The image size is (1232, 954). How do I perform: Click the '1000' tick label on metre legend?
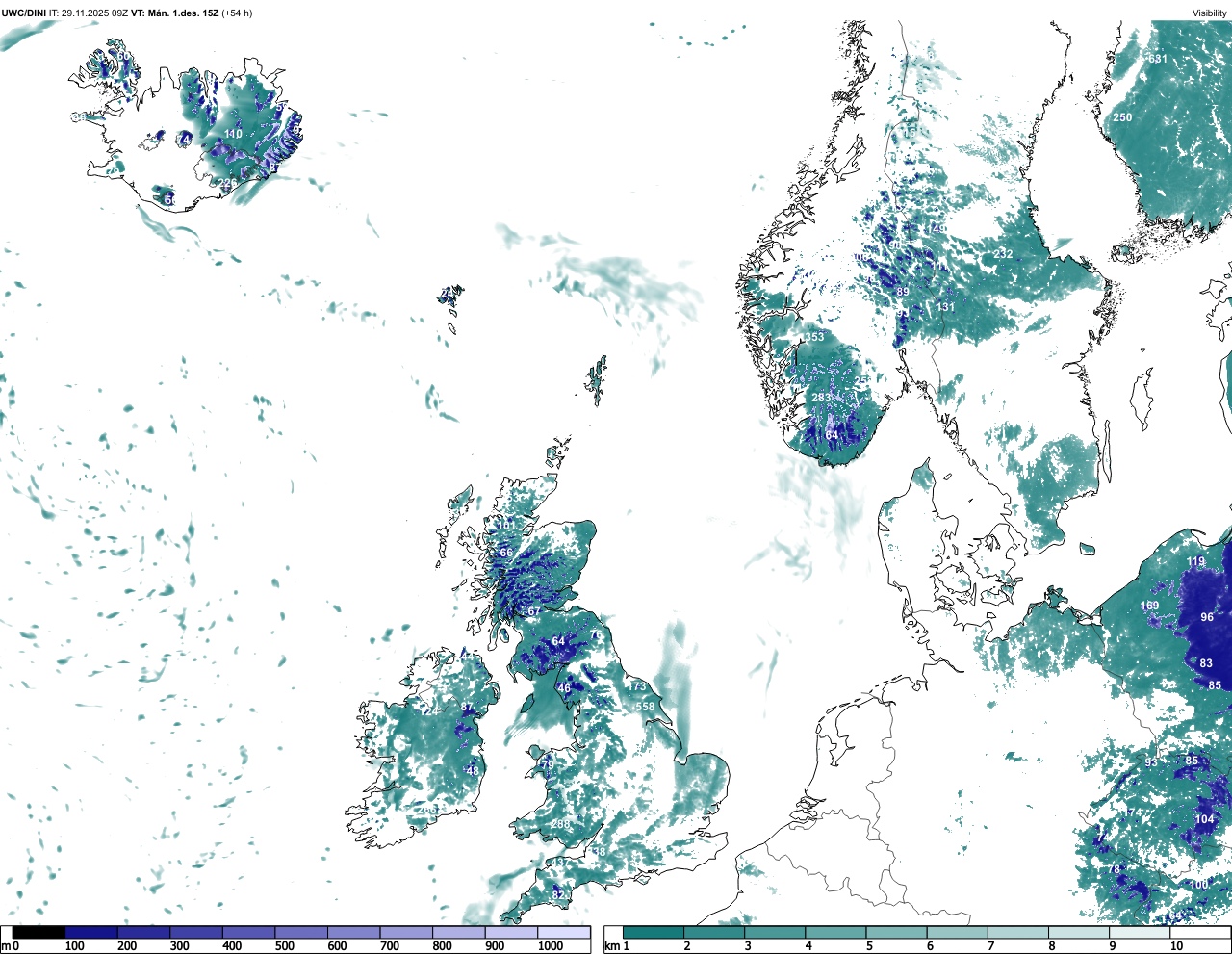(551, 947)
